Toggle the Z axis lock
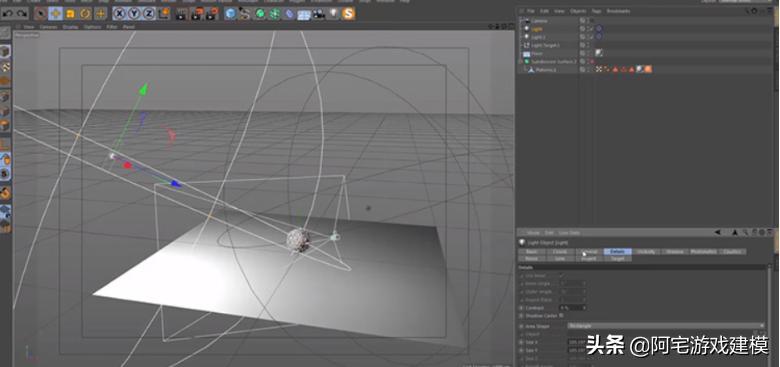 pos(148,13)
